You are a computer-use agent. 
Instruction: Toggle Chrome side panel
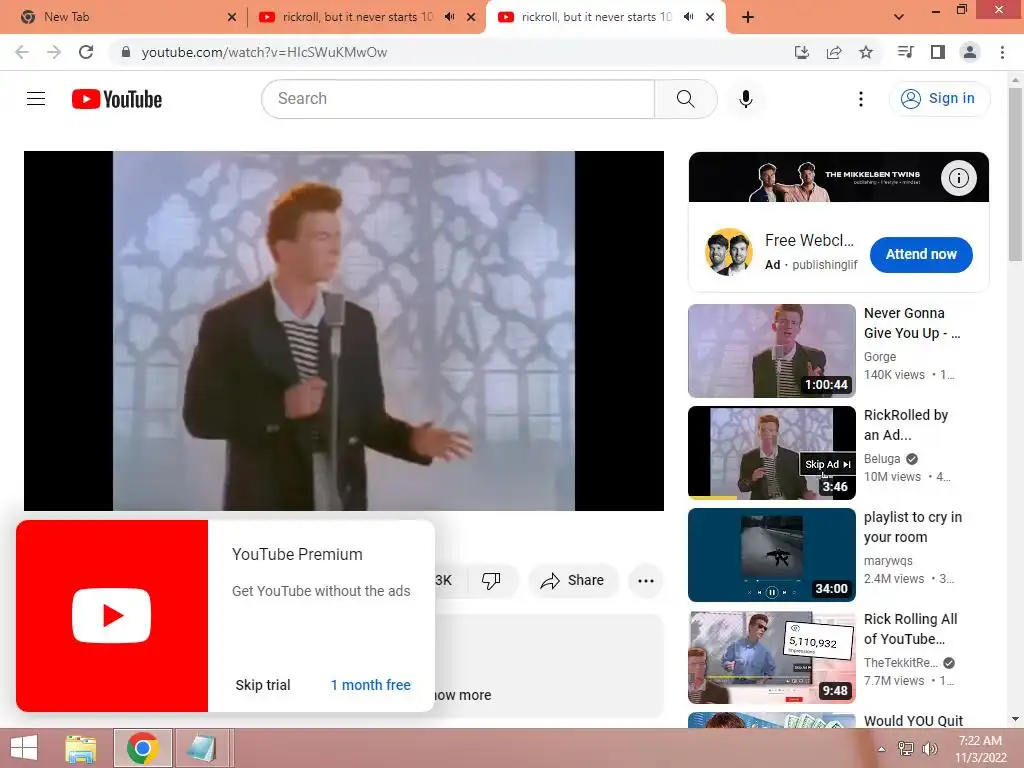click(x=938, y=52)
